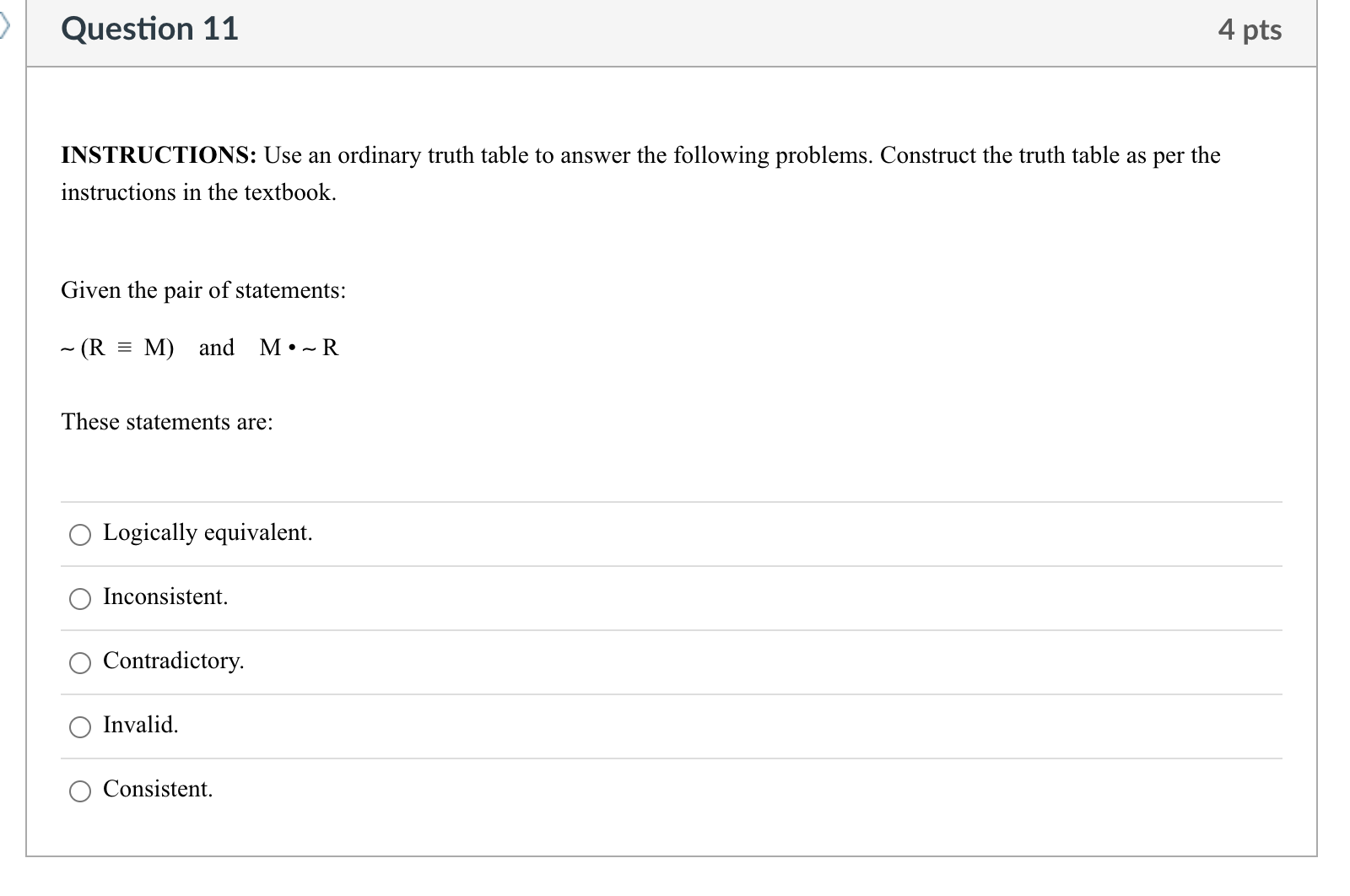Click the 'Inconsistent.' answer text
Screen dimensions: 1350x896
165,596
